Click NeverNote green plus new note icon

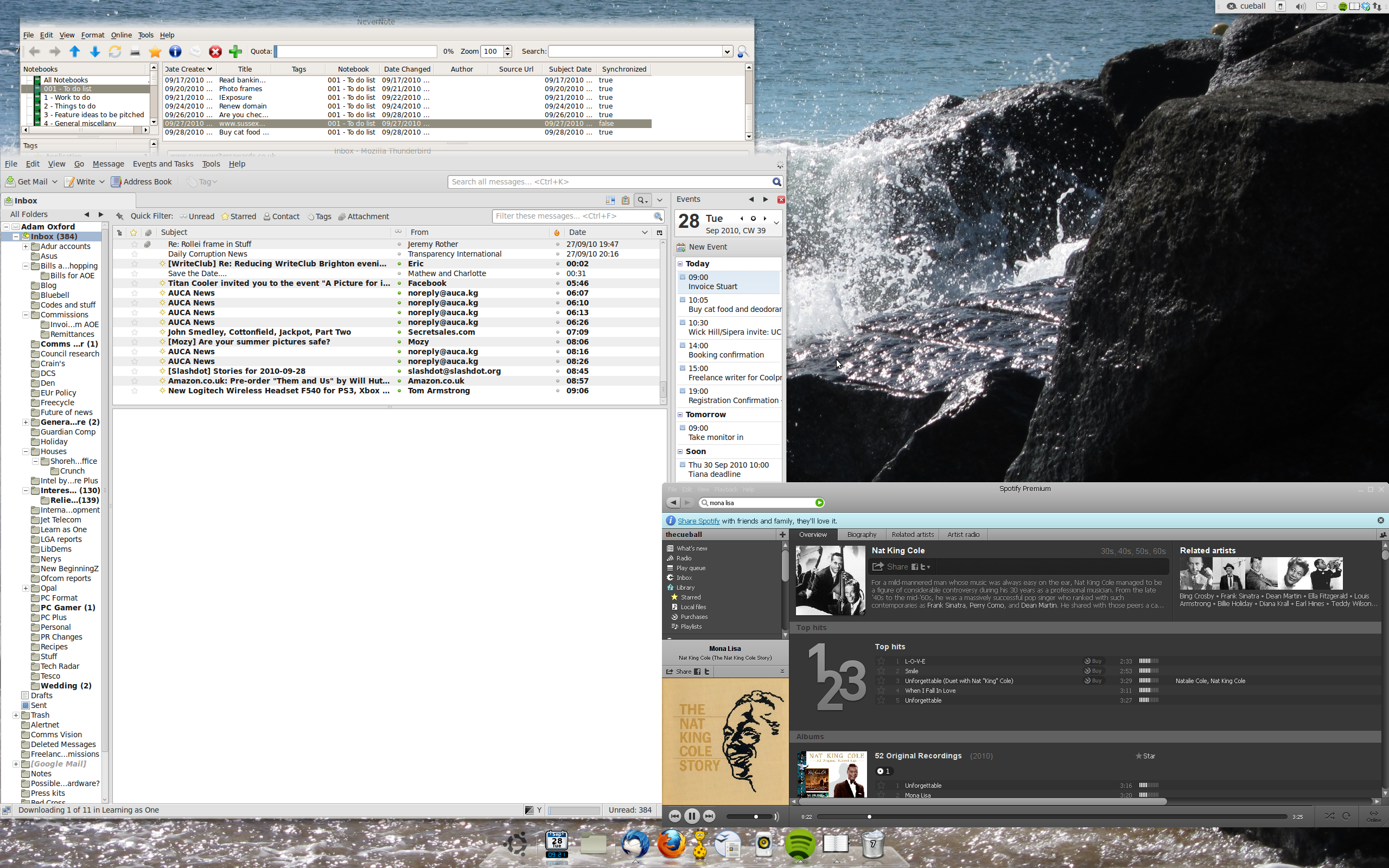235,52
